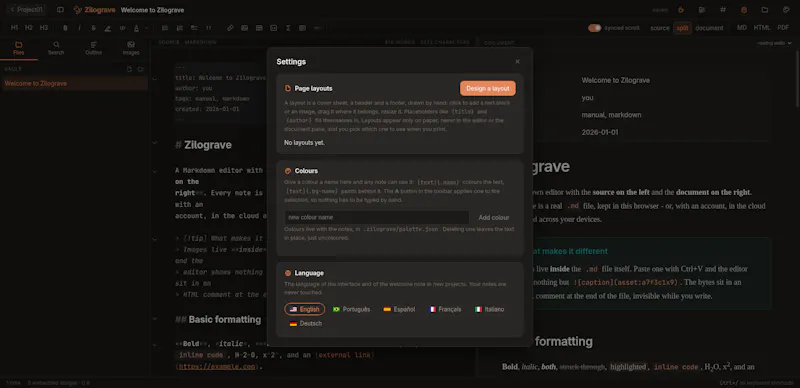Toggle strikethrough formatting in the toolbar

coord(93,28)
